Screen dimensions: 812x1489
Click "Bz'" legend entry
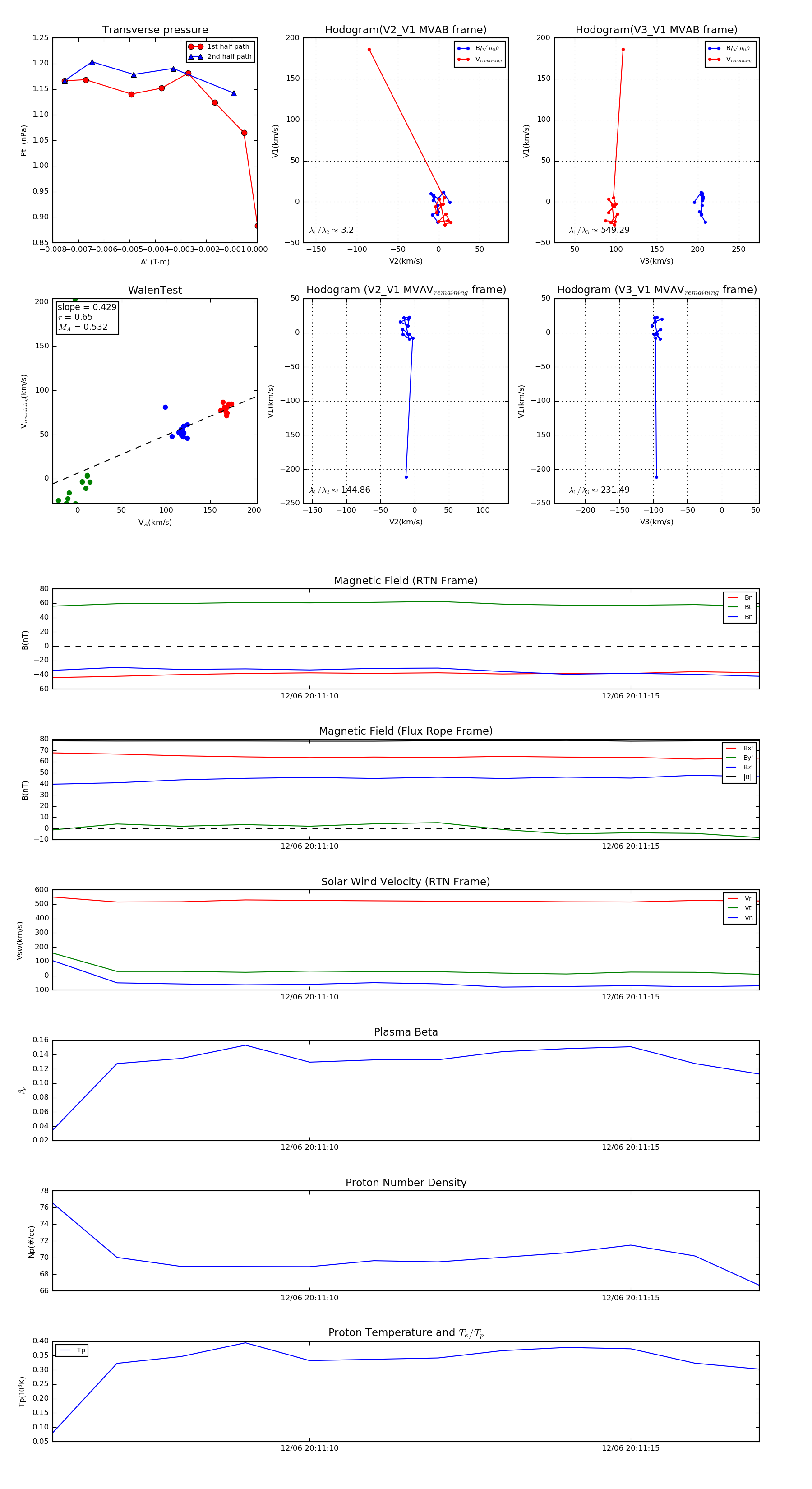(x=739, y=768)
